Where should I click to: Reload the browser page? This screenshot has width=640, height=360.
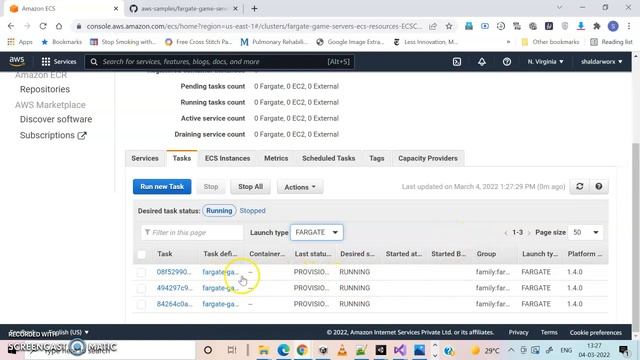click(x=43, y=26)
